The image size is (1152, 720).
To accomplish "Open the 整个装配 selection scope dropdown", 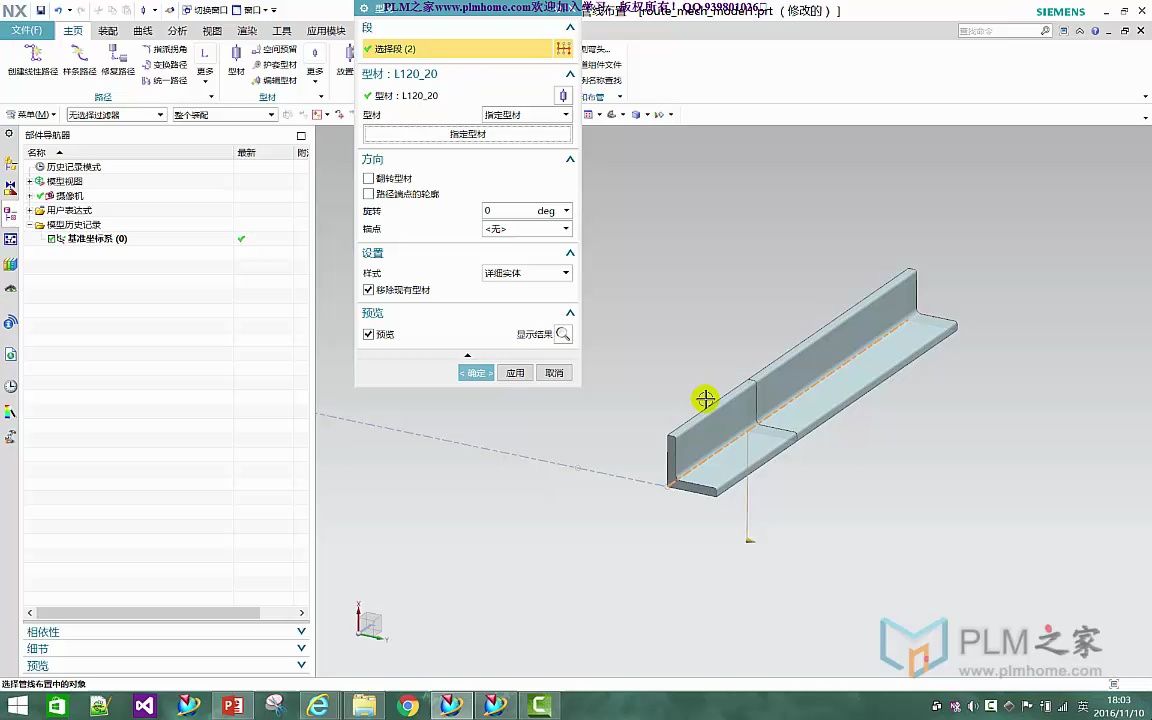I will [225, 115].
